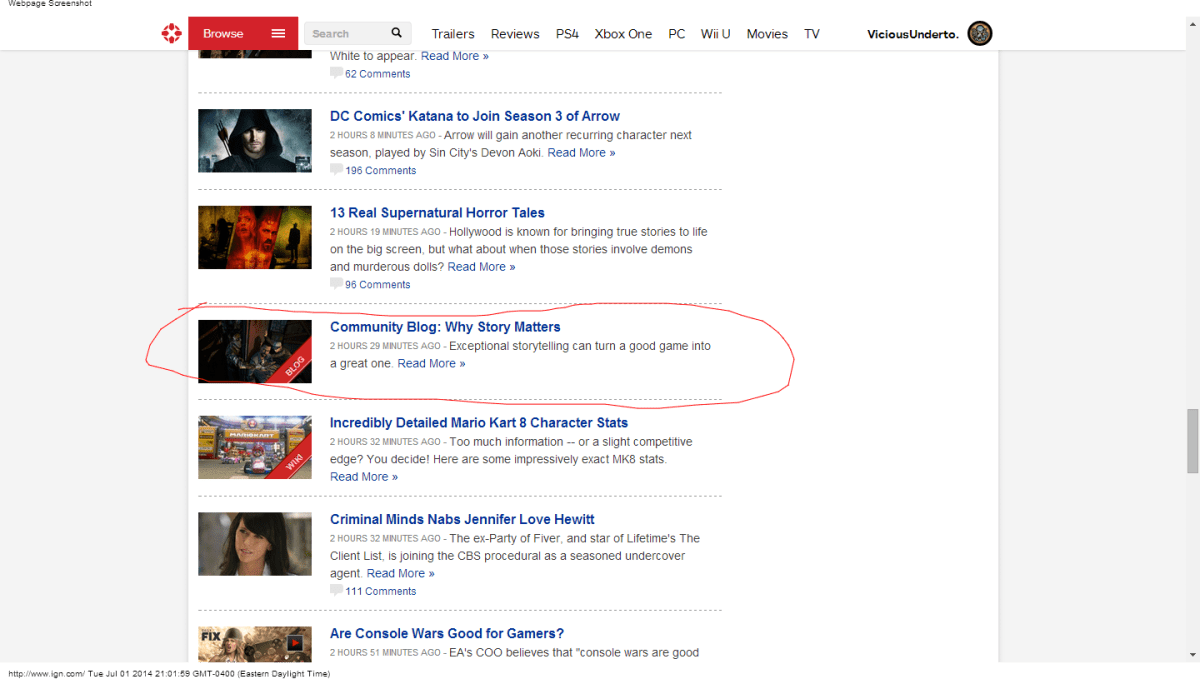1200x679 pixels.
Task: Click comment bubble icon beside 111 Comments
Action: pos(336,590)
